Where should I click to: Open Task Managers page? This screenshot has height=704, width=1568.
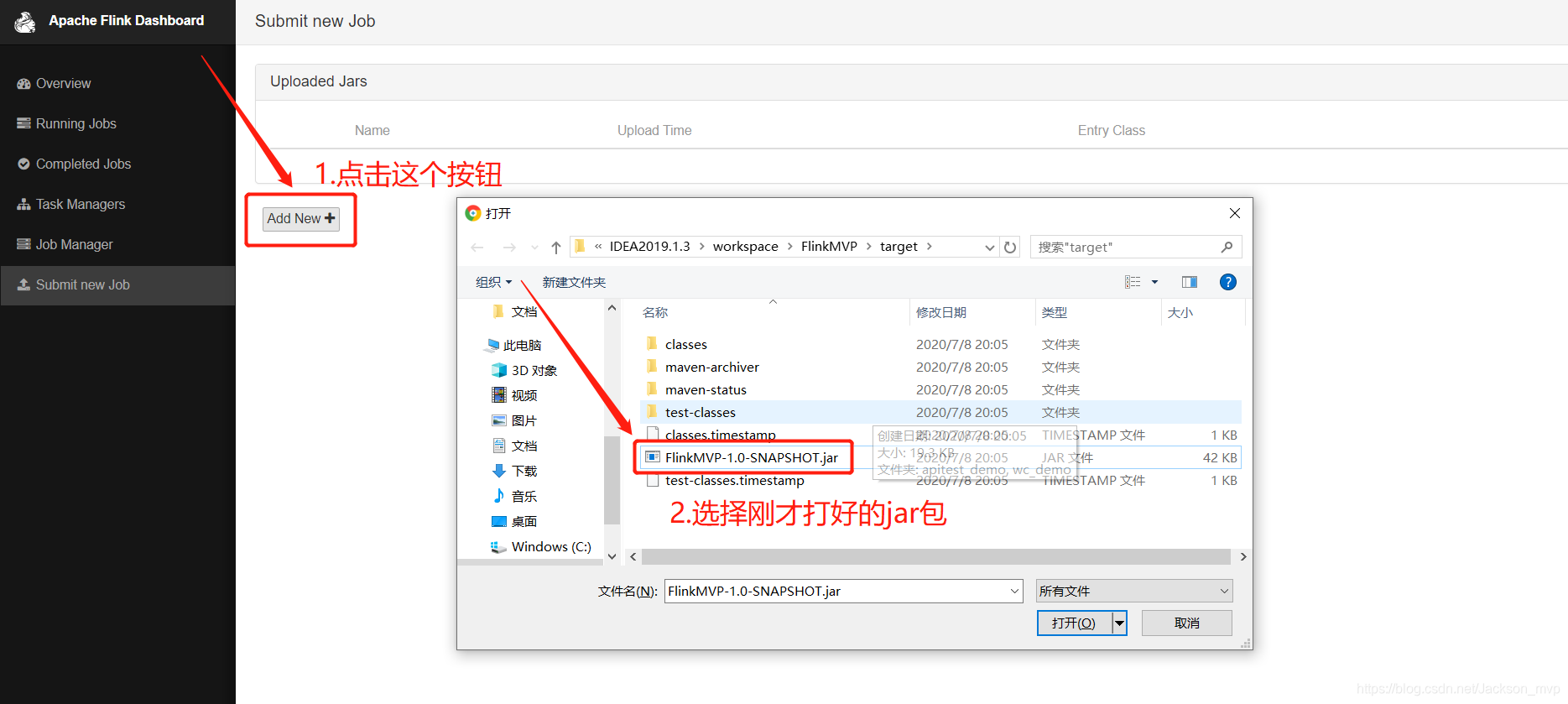70,204
